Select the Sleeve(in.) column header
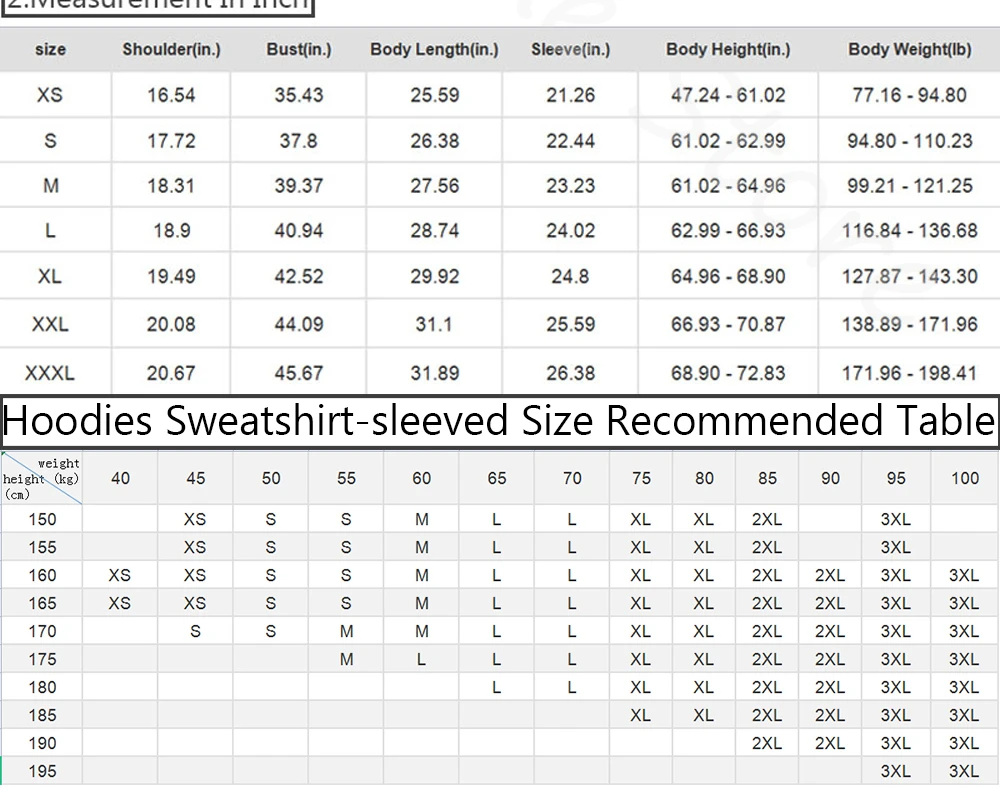The width and height of the screenshot is (1000, 788). pyautogui.click(x=570, y=50)
